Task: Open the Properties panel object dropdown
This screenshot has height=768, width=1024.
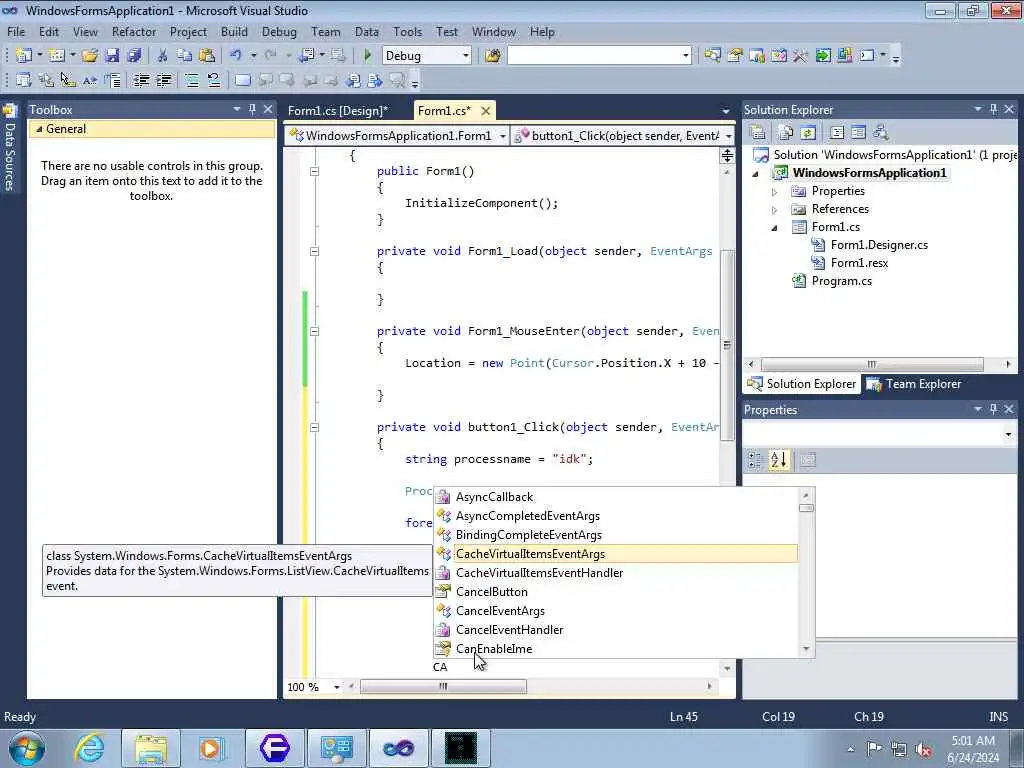Action: [1008, 434]
